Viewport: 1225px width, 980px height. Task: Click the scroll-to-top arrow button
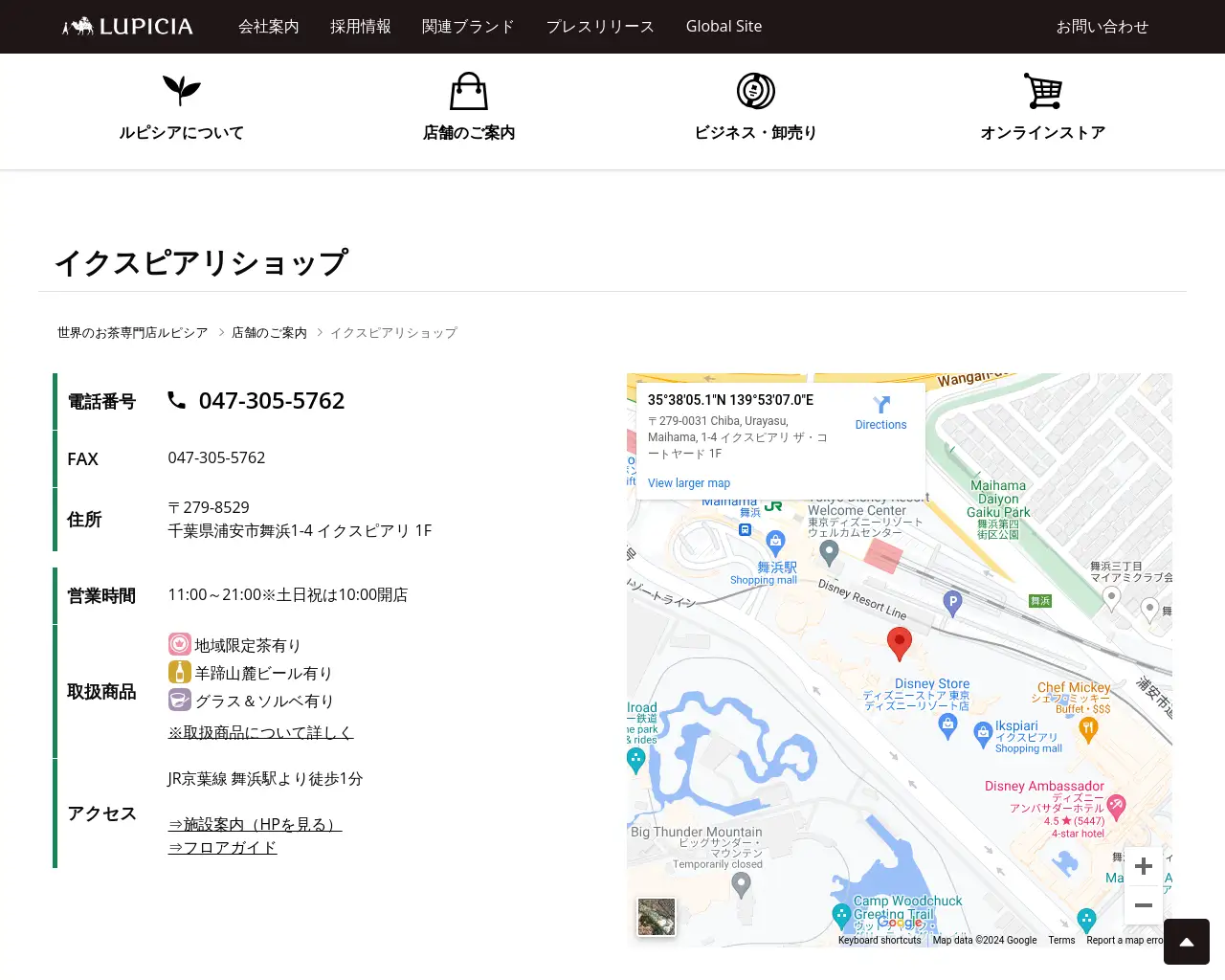coord(1187,942)
